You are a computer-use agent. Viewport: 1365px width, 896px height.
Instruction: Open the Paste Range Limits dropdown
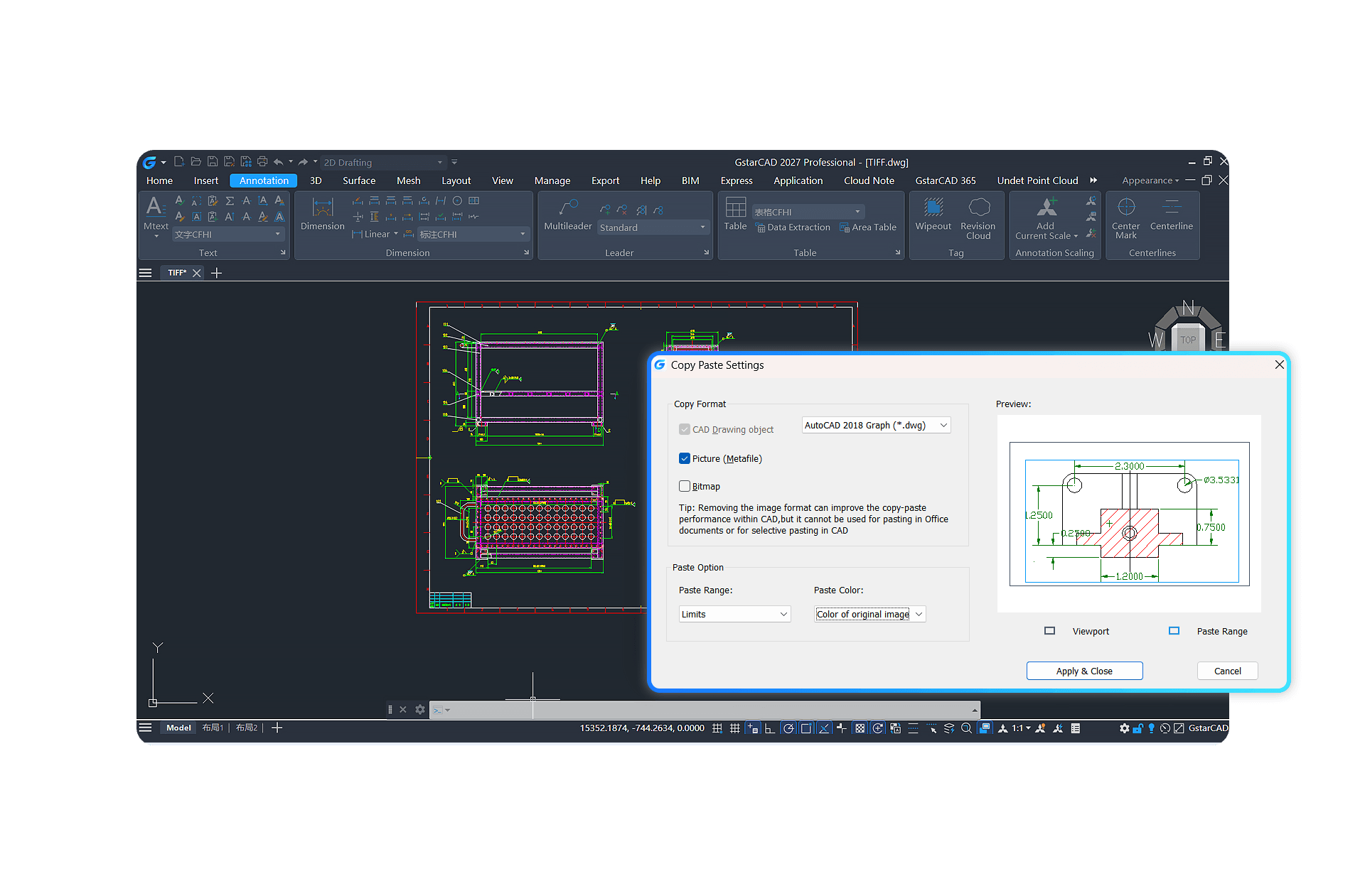click(x=735, y=614)
